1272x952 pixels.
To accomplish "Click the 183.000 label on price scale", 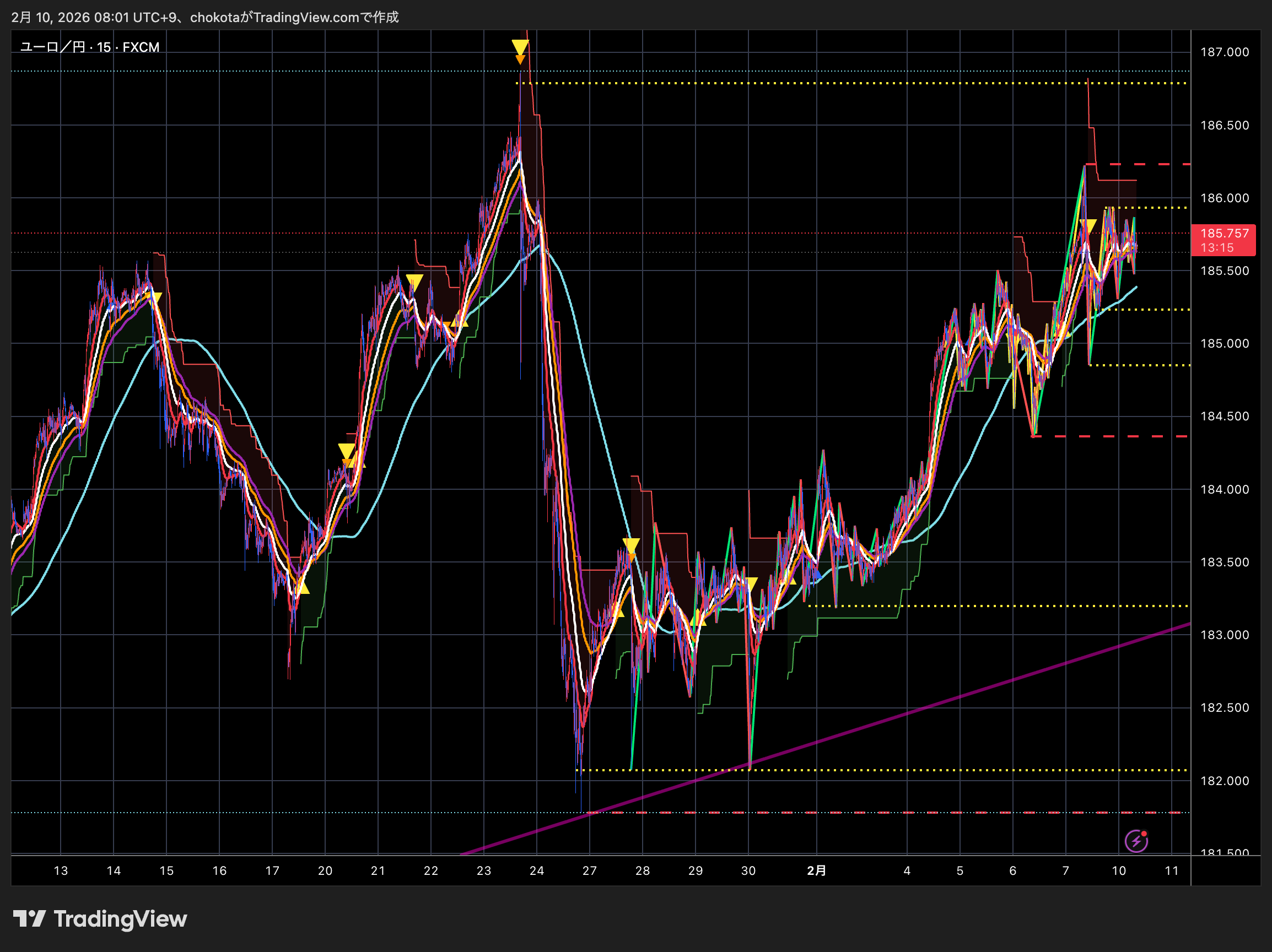I will pos(1224,635).
